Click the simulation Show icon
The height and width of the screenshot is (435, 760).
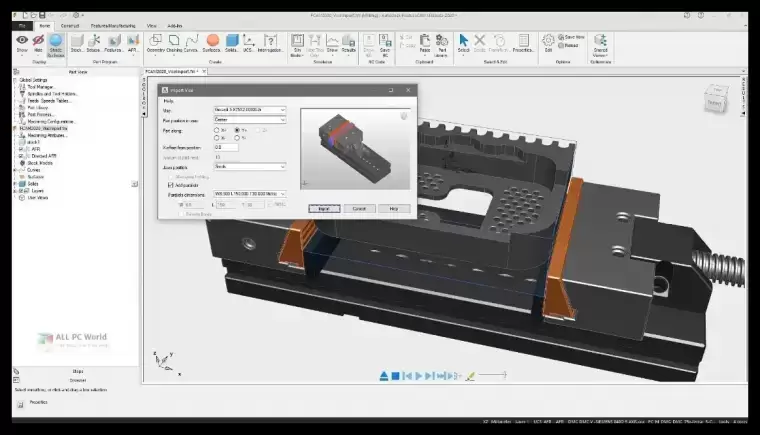pyautogui.click(x=332, y=40)
